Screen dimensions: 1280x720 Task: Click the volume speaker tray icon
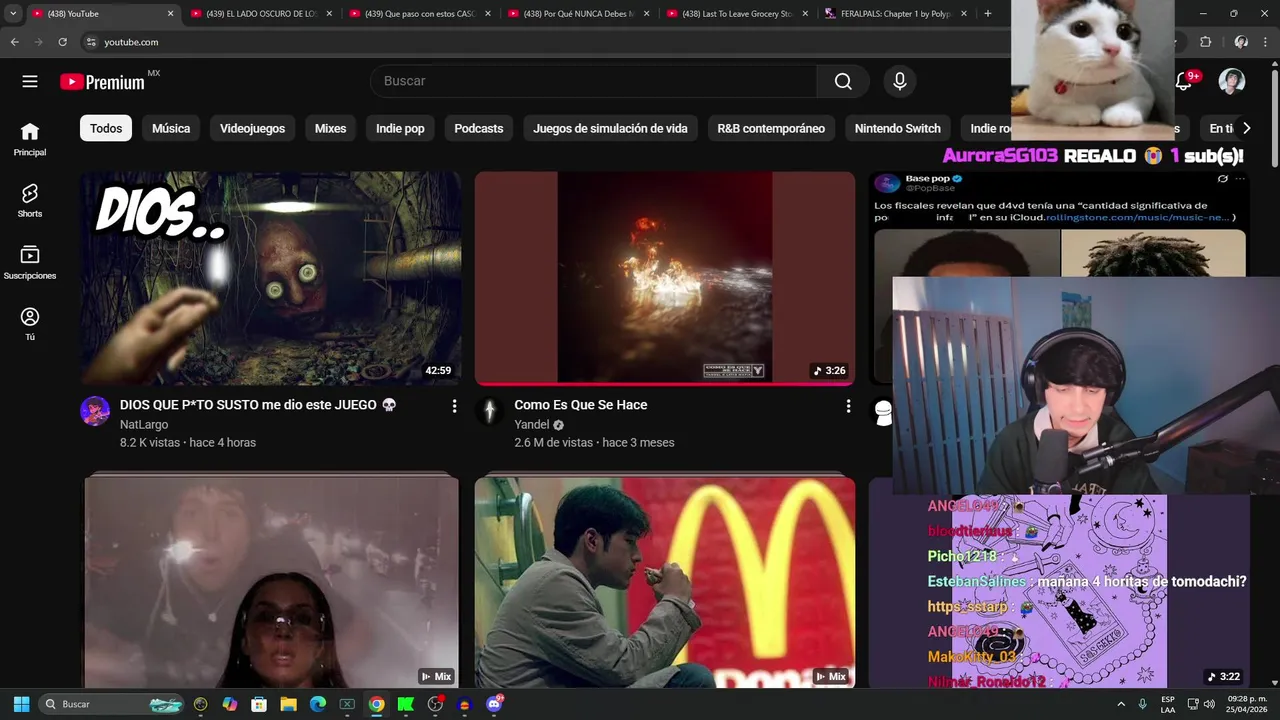pyautogui.click(x=1209, y=704)
